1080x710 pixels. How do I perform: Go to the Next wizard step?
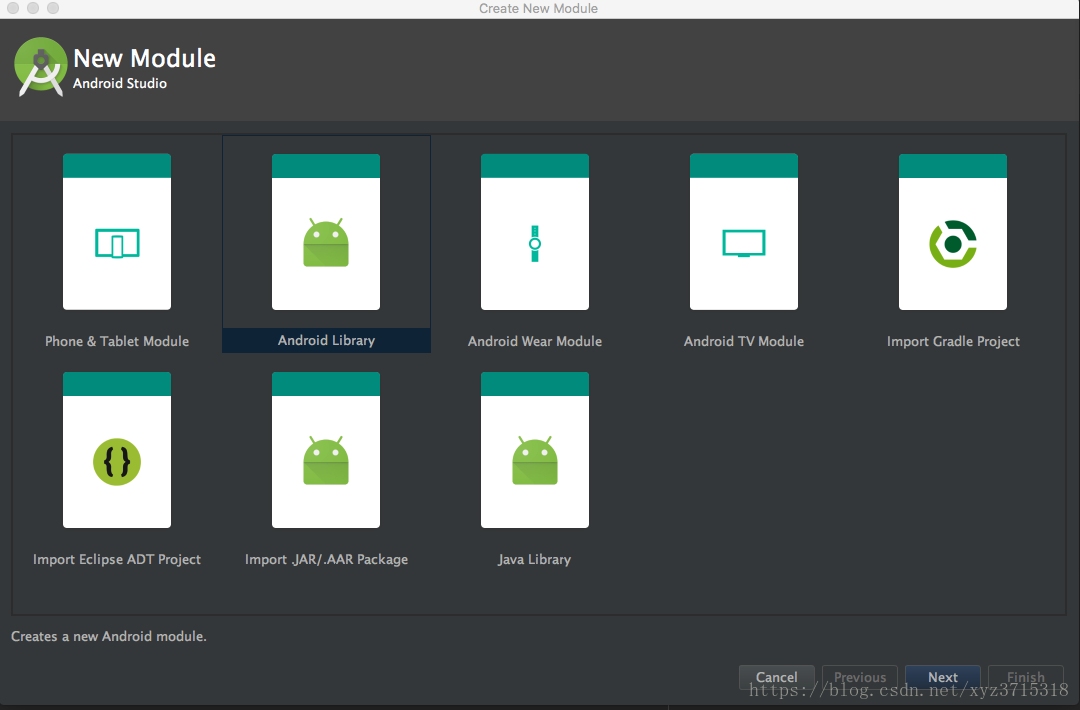click(942, 677)
